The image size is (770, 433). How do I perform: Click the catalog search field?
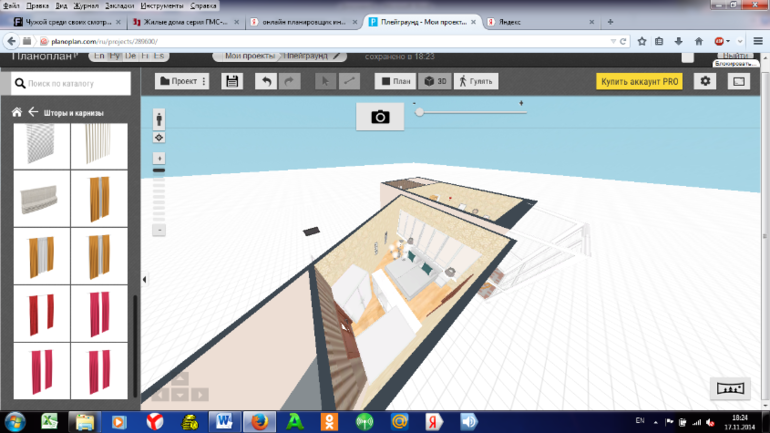tap(71, 84)
